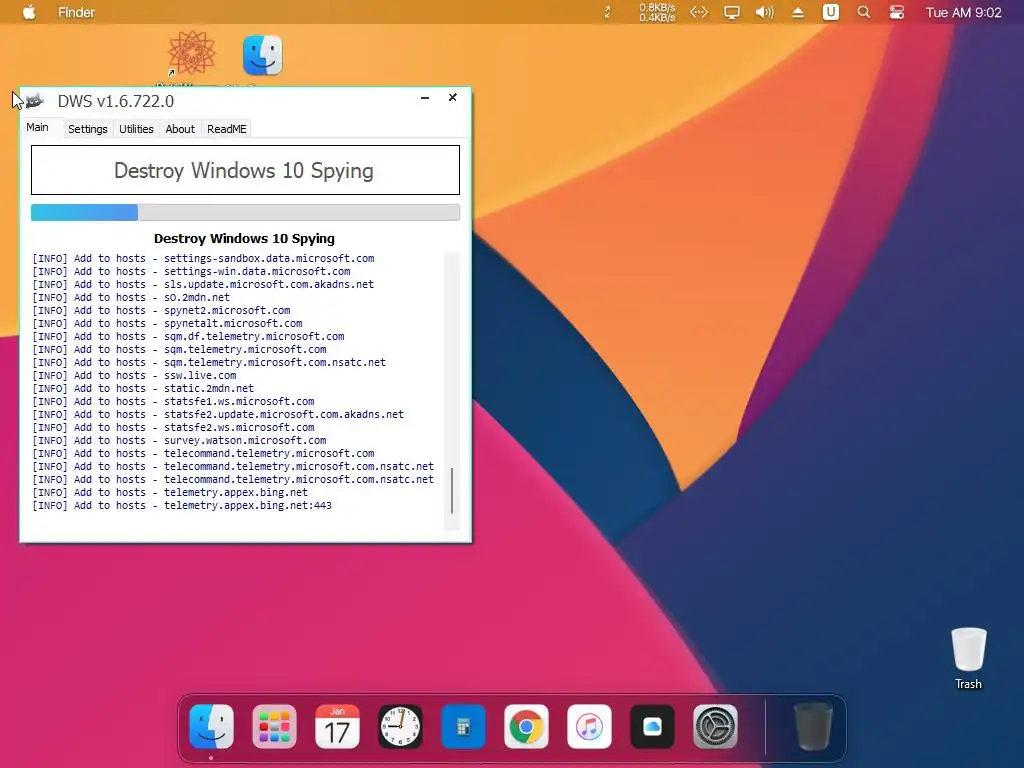
Task: Click the Destroy Windows 10 Spying button
Action: coord(245,170)
